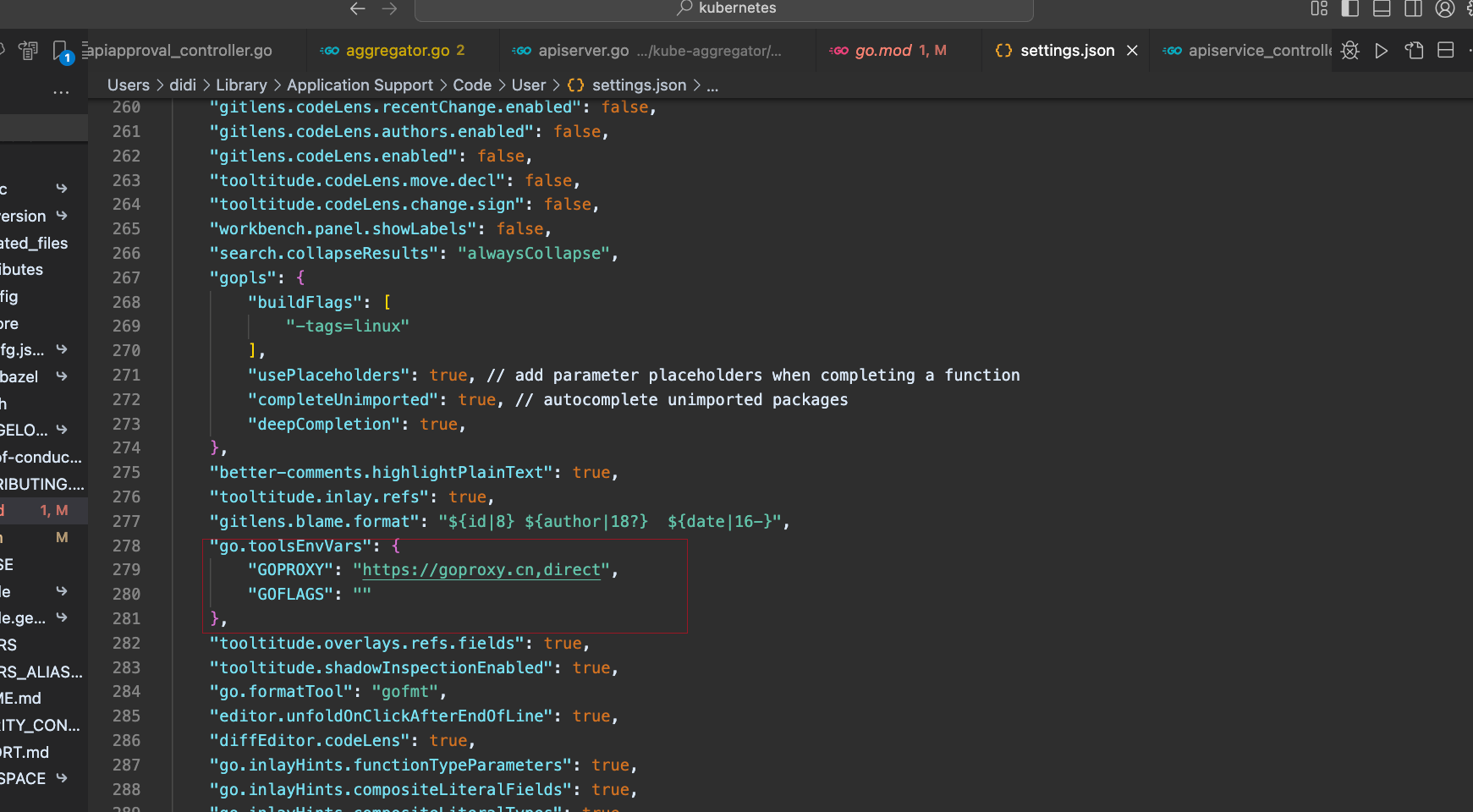Select the ersion item in explorer
The image size is (1473, 812).
point(23,216)
